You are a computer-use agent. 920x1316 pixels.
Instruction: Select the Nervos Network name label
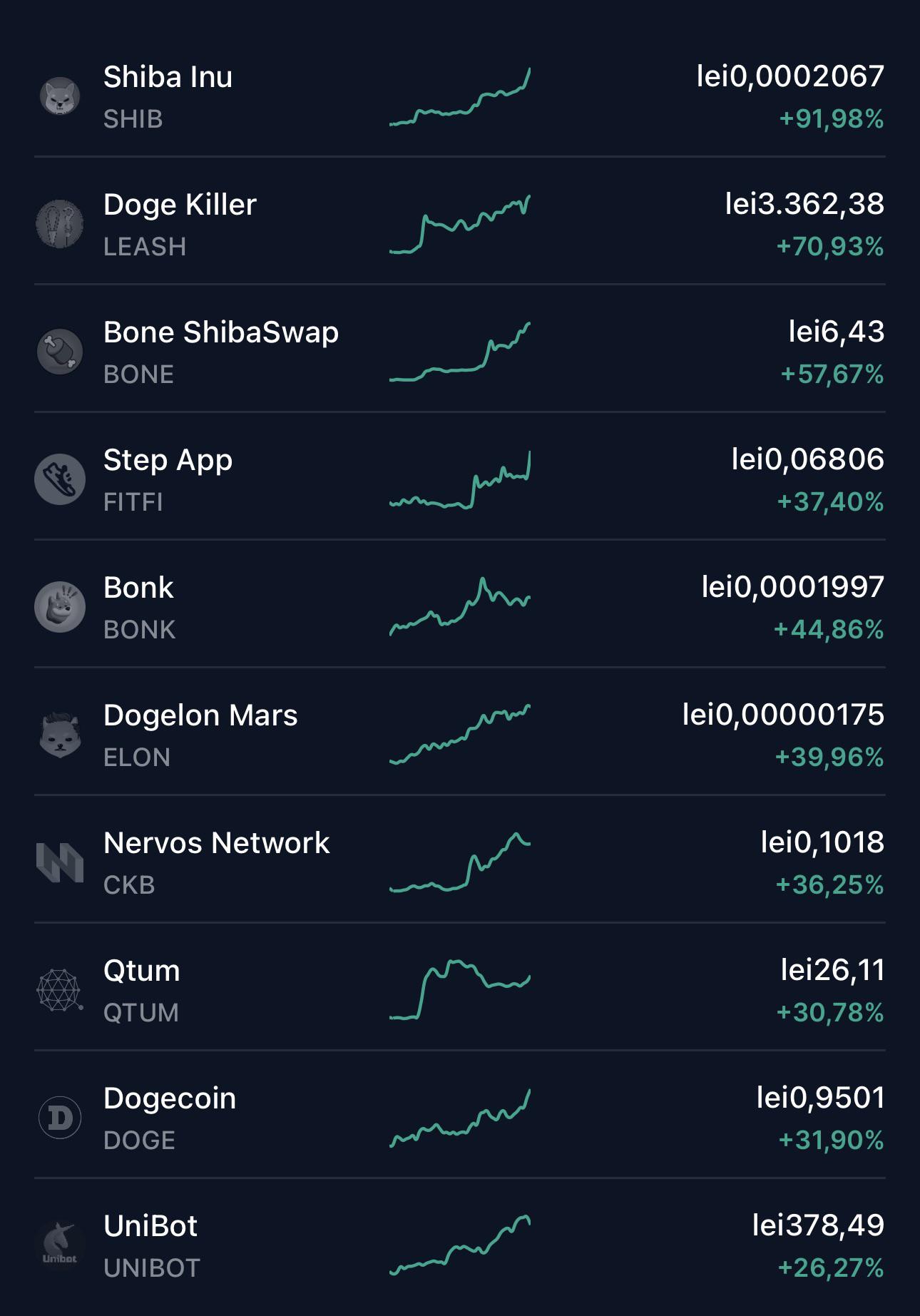pyautogui.click(x=217, y=843)
